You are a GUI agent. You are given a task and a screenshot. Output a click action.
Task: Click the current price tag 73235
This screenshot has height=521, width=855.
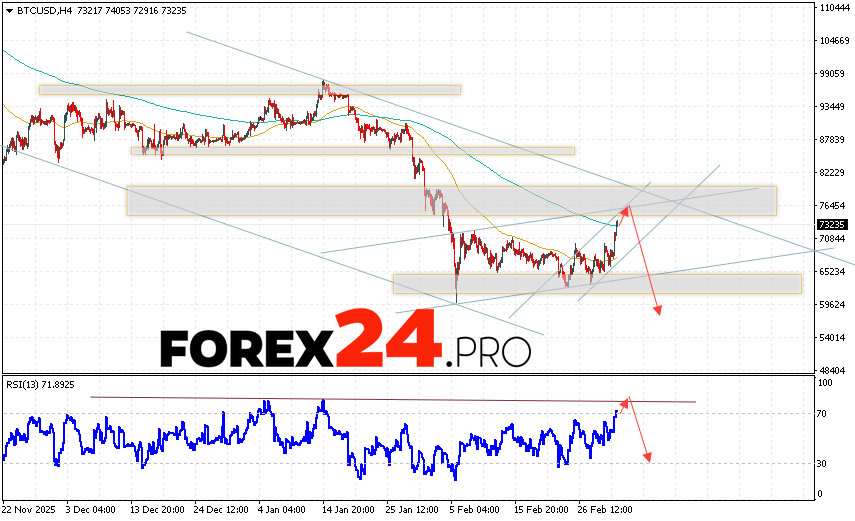[x=831, y=225]
